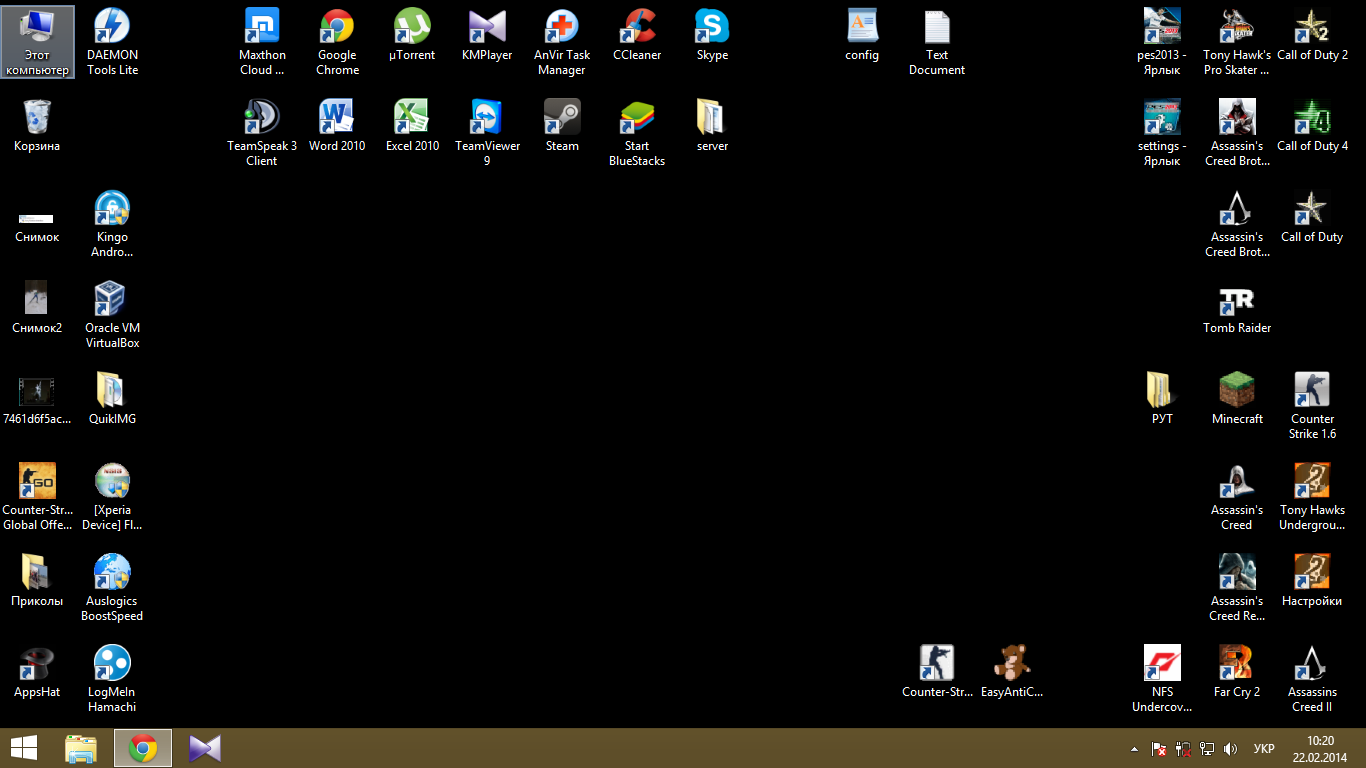Select the Google Chrome desktop shortcut
This screenshot has height=768, width=1366.
point(337,42)
